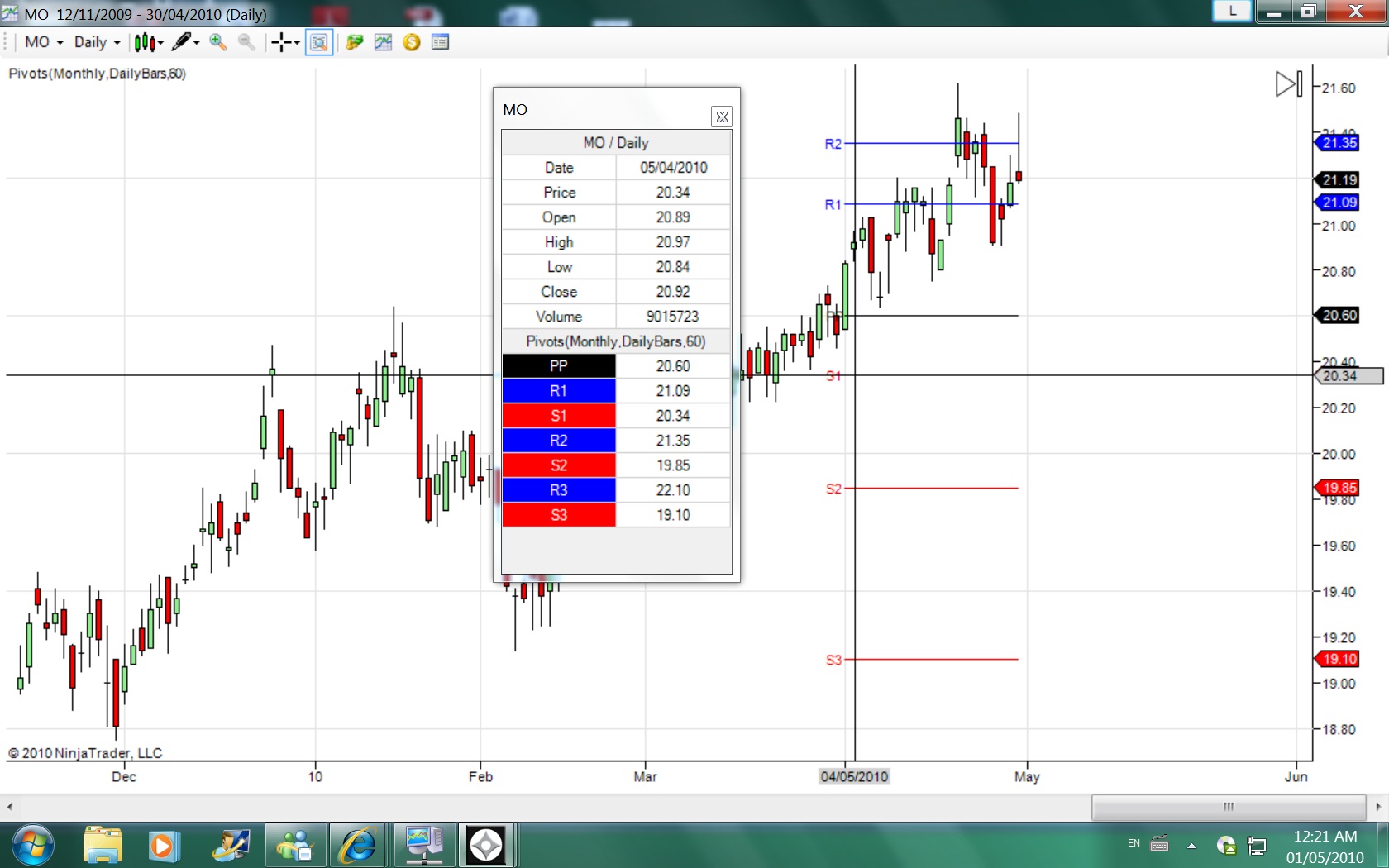Click the S3 pivot label on chart
Screen dimensions: 1389x868
(833, 660)
